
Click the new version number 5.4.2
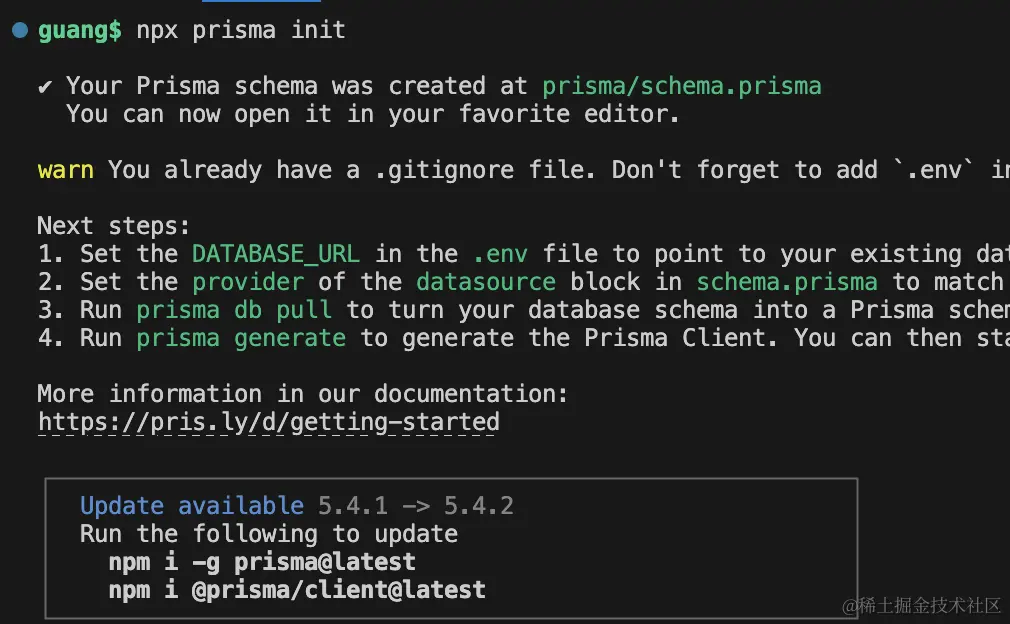click(479, 506)
